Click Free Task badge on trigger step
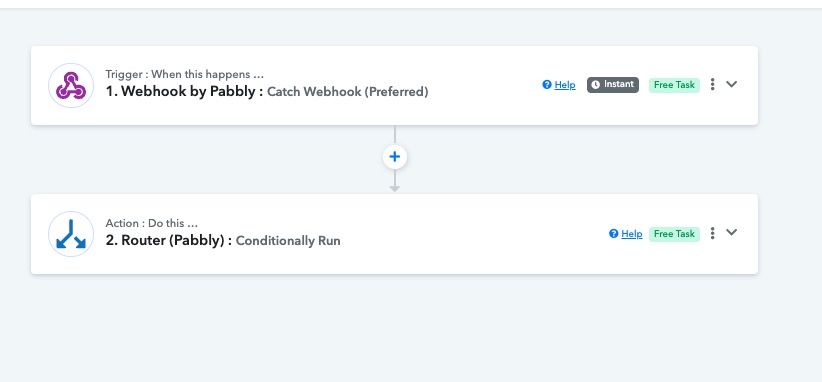This screenshot has width=822, height=382. pyautogui.click(x=674, y=85)
